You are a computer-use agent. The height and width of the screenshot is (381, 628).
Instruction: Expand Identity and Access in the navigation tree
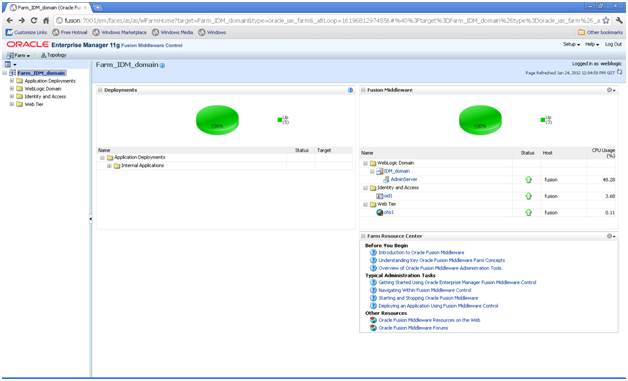(12, 96)
